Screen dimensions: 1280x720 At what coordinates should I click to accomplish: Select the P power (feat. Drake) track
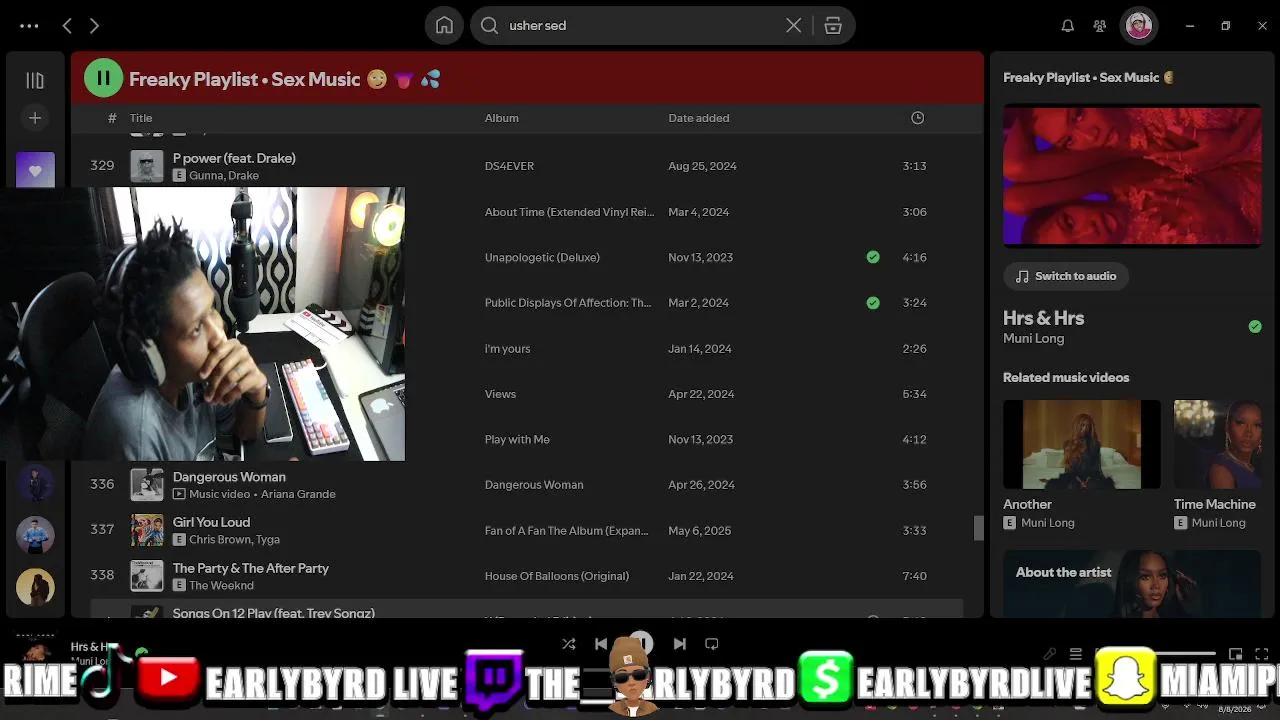pos(234,158)
